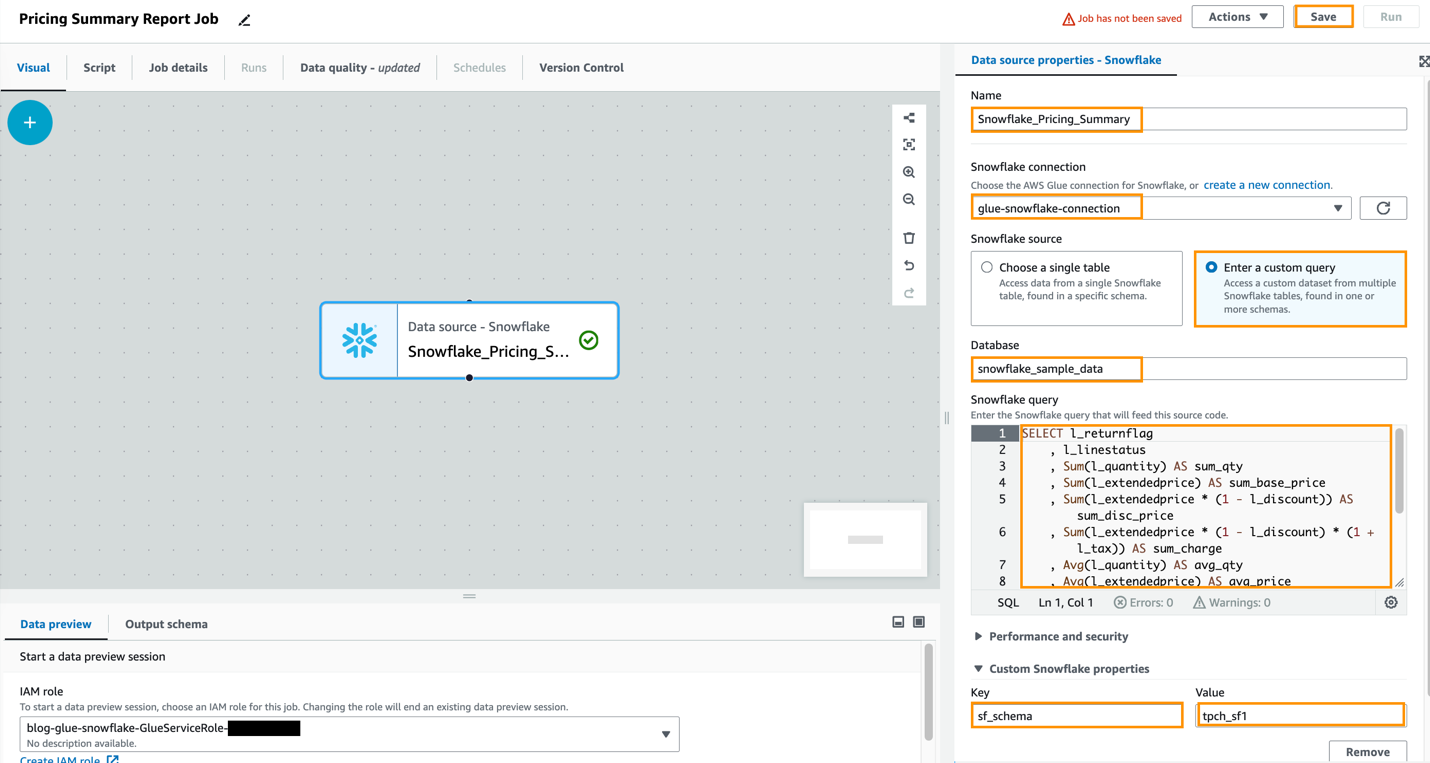This screenshot has width=1430, height=763.
Task: Click the Database input field
Action: (x=1188, y=369)
